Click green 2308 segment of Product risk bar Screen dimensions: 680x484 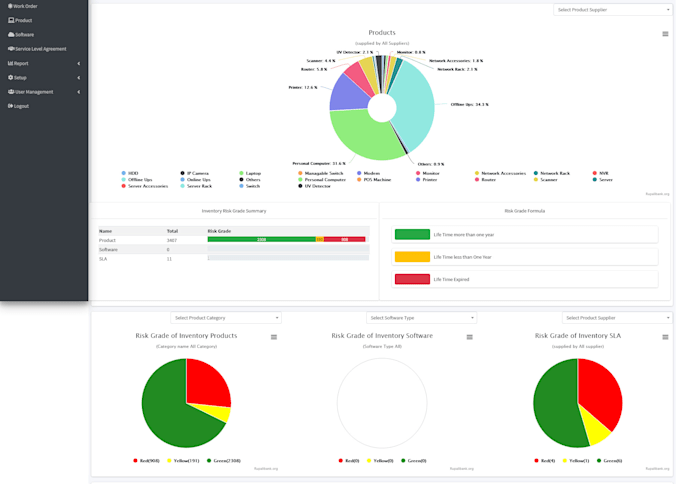[262, 239]
